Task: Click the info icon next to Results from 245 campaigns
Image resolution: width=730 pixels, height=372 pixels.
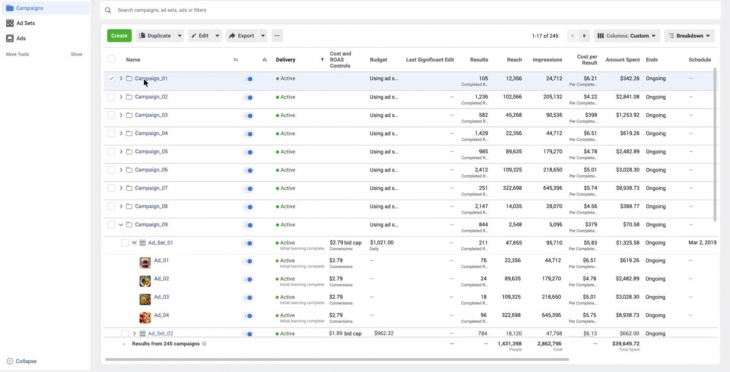Action: pyautogui.click(x=204, y=344)
